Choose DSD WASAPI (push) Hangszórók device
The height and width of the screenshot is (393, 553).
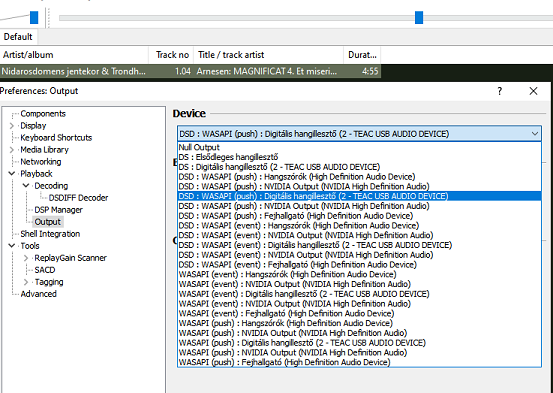[x=359, y=176]
